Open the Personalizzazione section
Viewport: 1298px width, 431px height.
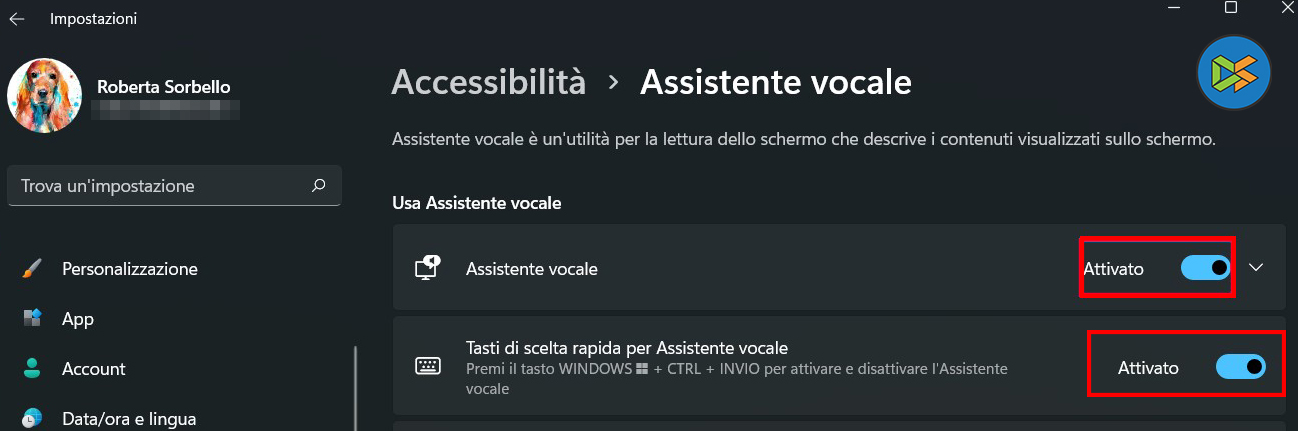pos(129,268)
